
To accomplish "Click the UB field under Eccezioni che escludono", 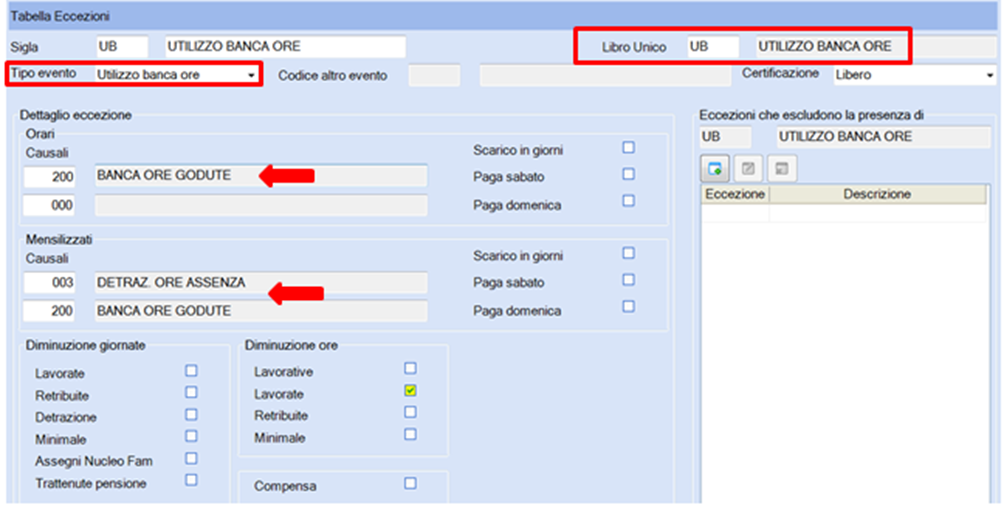I will 726,137.
